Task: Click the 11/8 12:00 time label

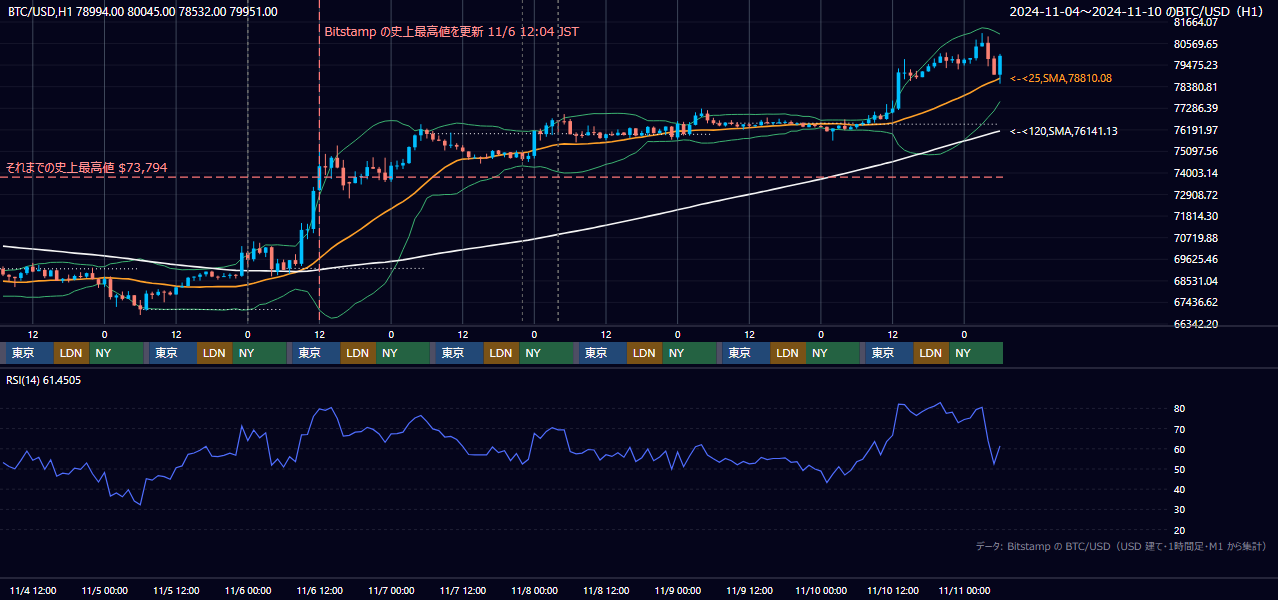Action: [x=606, y=590]
